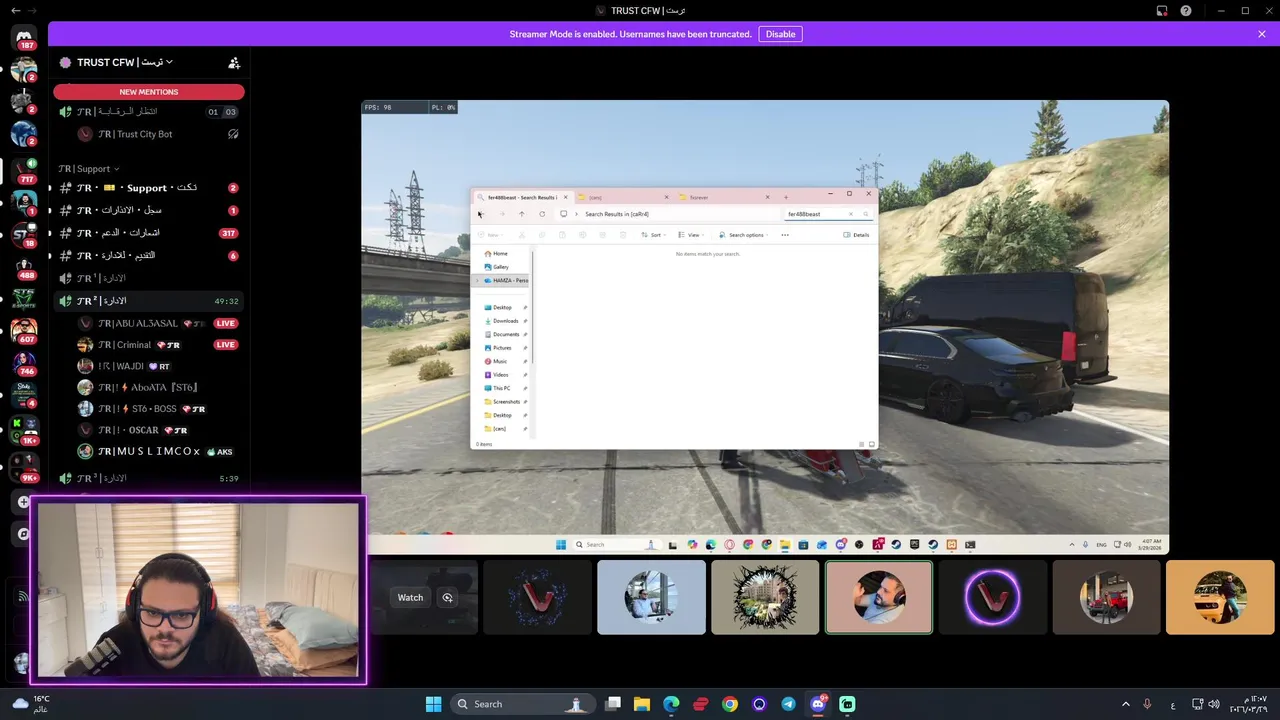Screen dimensions: 1280x720
Task: Select Downloads in Explorer sidebar
Action: [x=505, y=321]
